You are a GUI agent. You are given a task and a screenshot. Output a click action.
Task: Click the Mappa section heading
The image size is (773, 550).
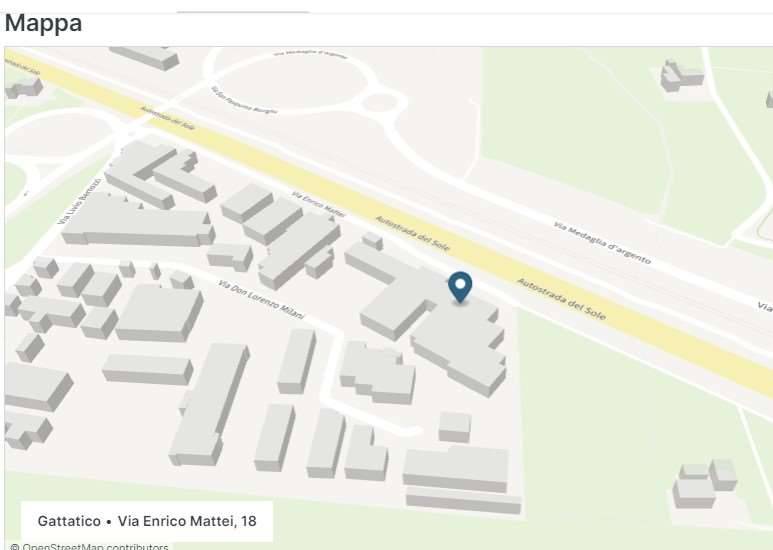(43, 23)
